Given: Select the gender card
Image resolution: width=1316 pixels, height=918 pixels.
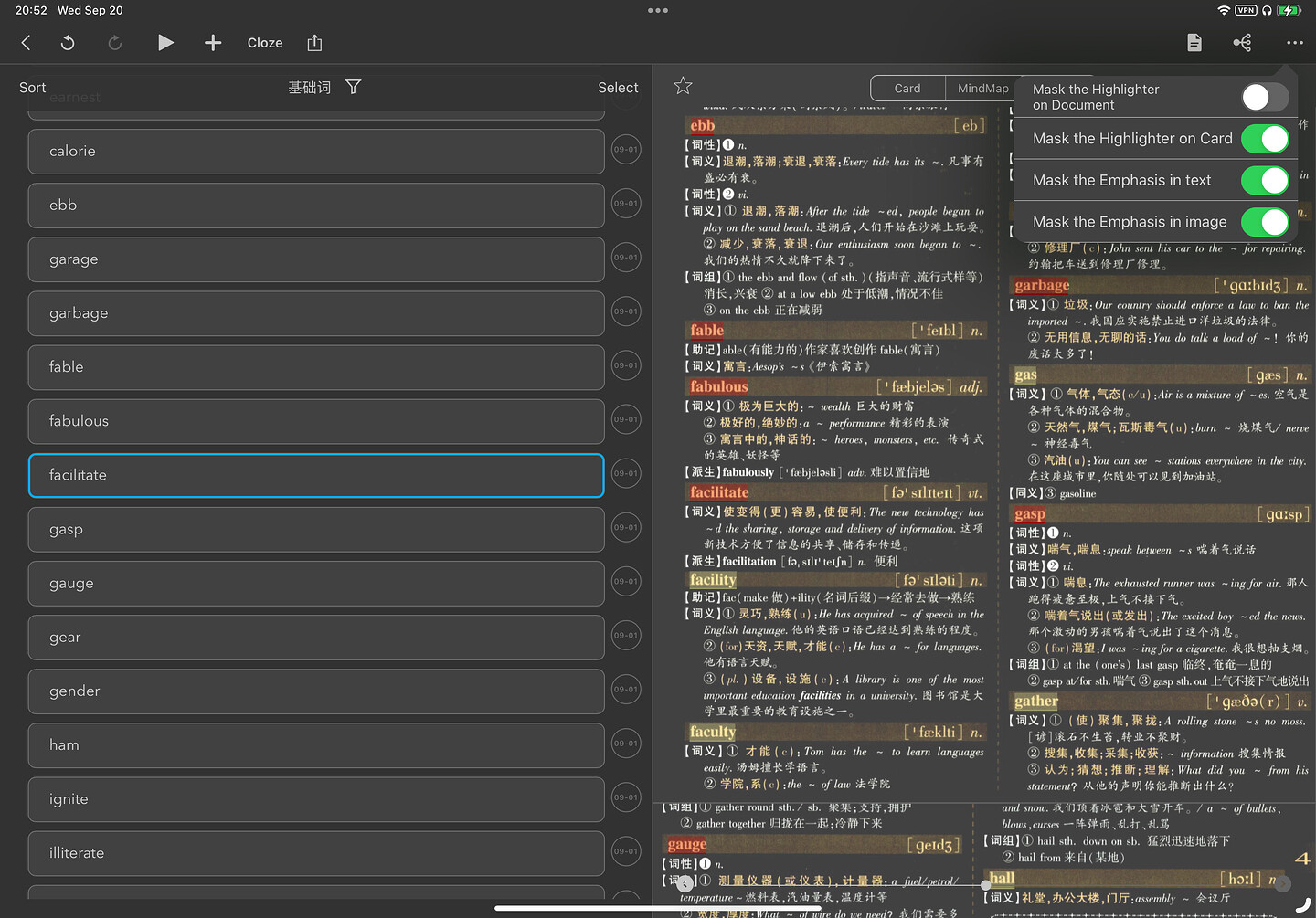Looking at the screenshot, I should pyautogui.click(x=316, y=691).
